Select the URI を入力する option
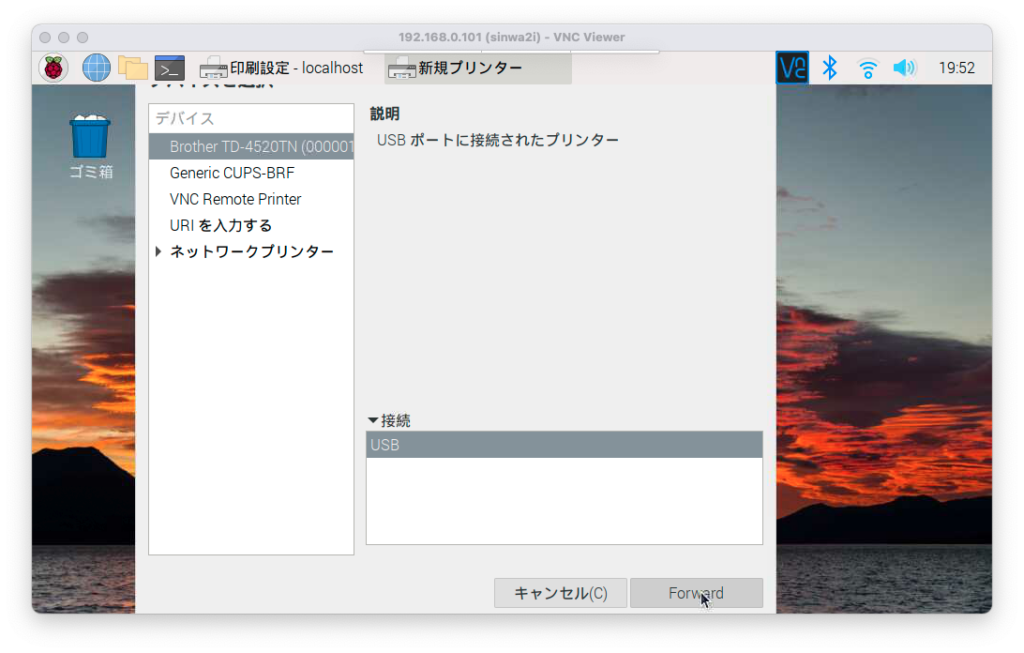The height and width of the screenshot is (653, 1024). [221, 225]
